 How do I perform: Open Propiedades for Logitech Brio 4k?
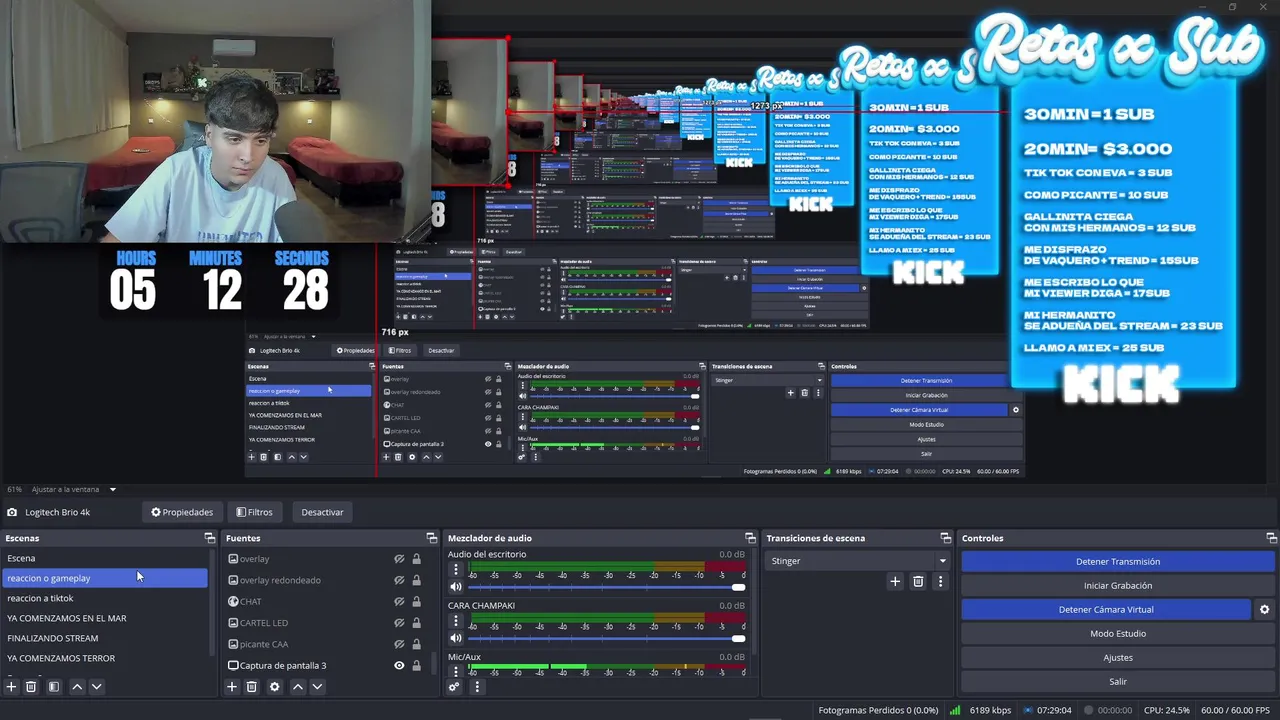182,512
